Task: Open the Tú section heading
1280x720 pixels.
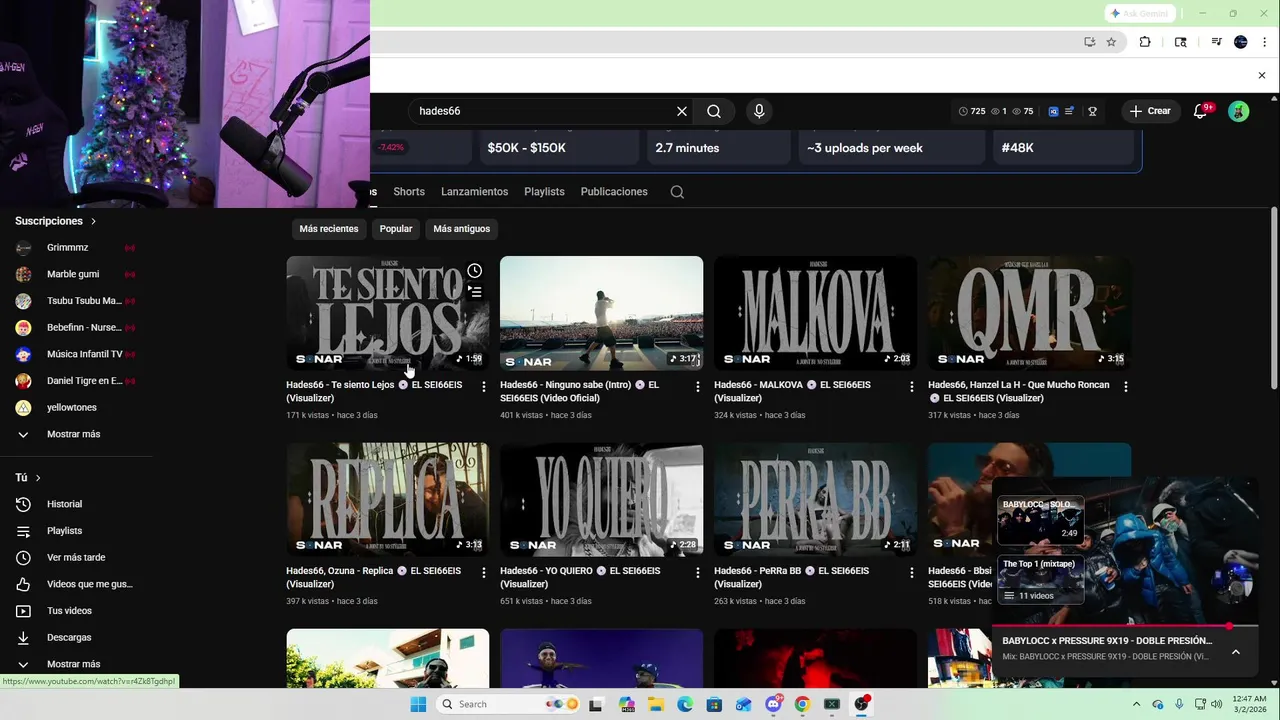Action: (x=28, y=478)
